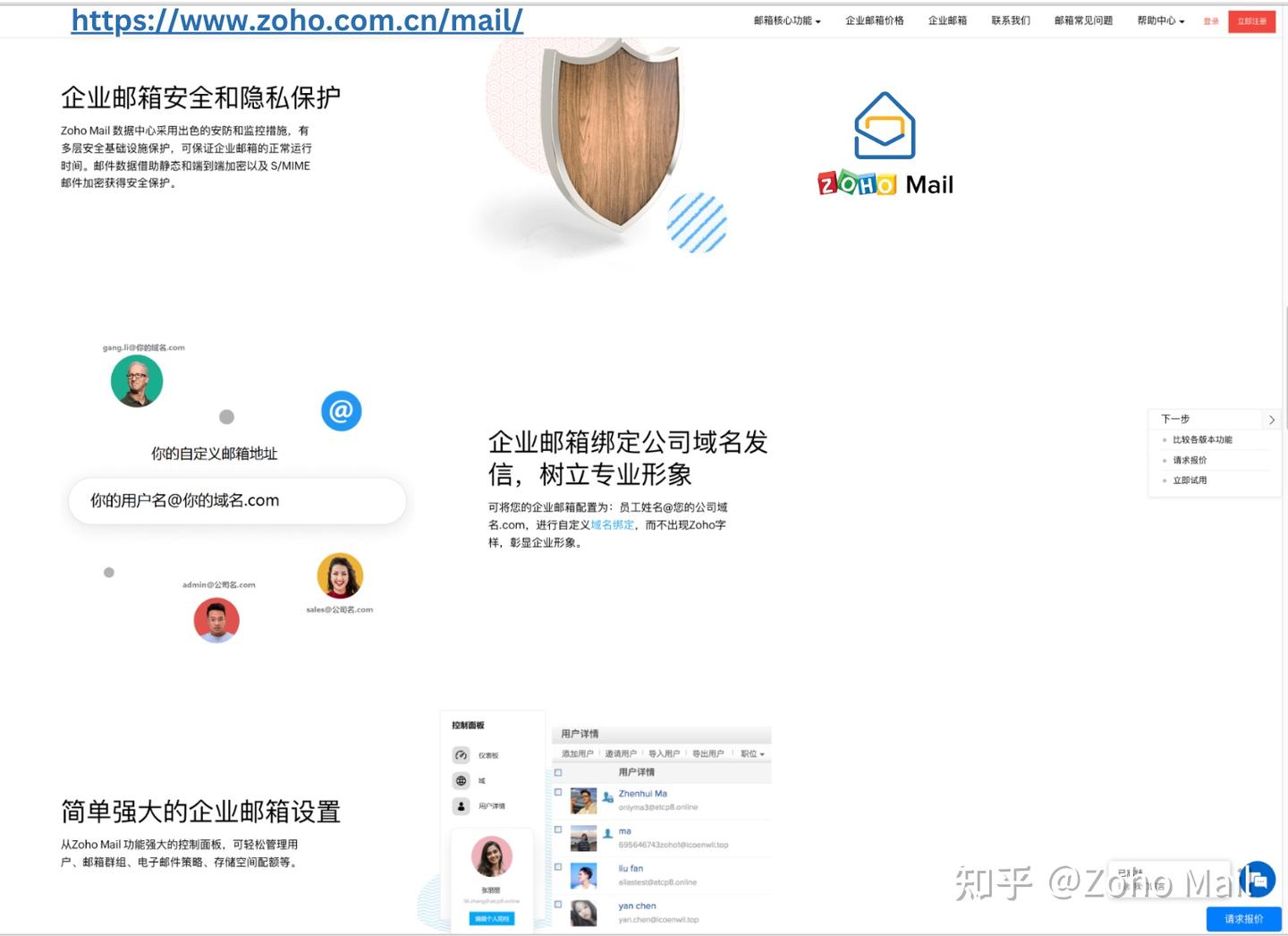This screenshot has width=1288, height=936.
Task: Select the 仪表板 dashboard icon in 控制面板
Action: (x=461, y=755)
